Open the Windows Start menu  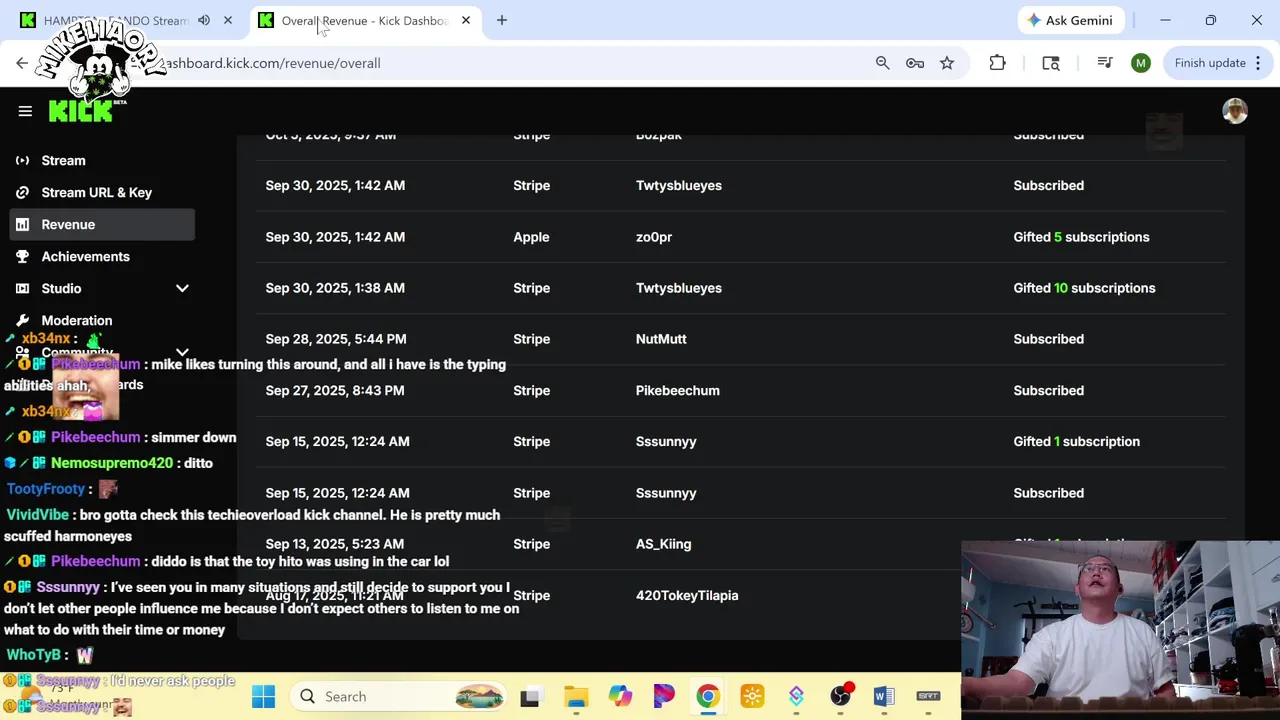(x=263, y=696)
